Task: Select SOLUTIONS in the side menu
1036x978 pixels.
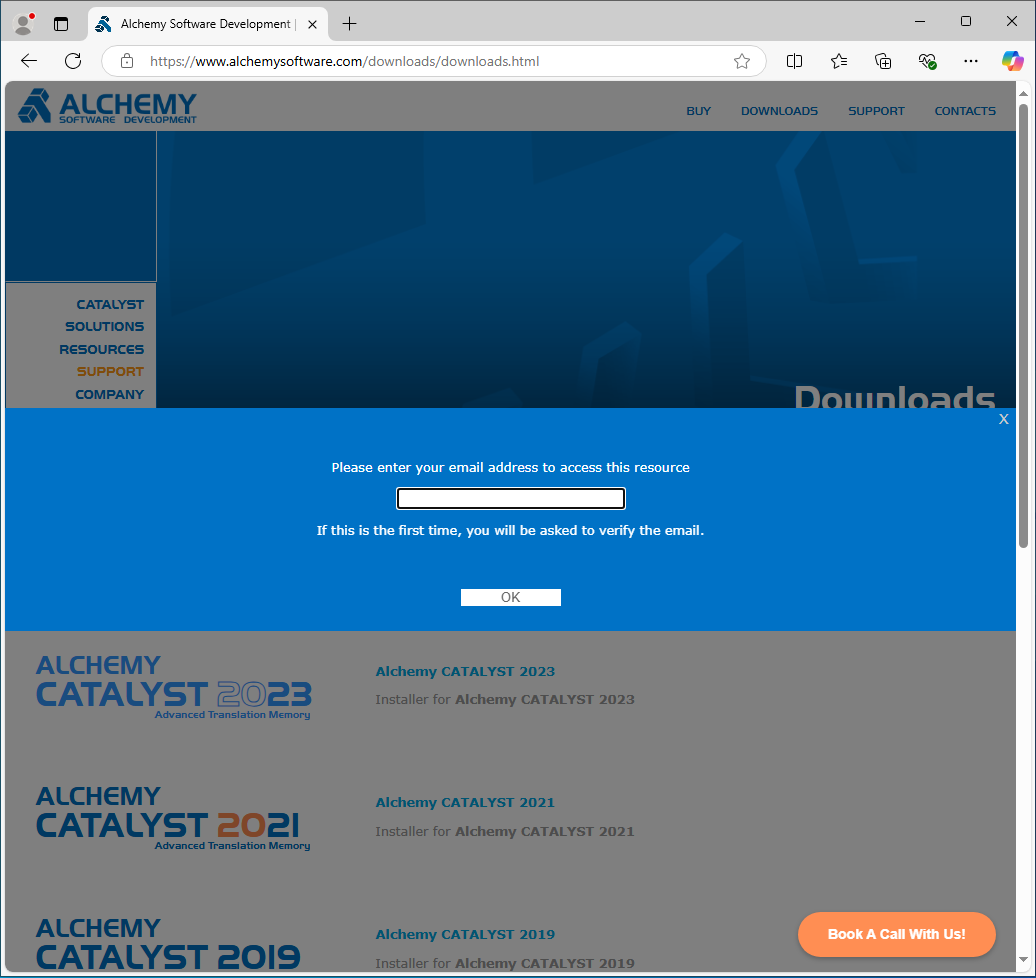Action: [x=104, y=326]
